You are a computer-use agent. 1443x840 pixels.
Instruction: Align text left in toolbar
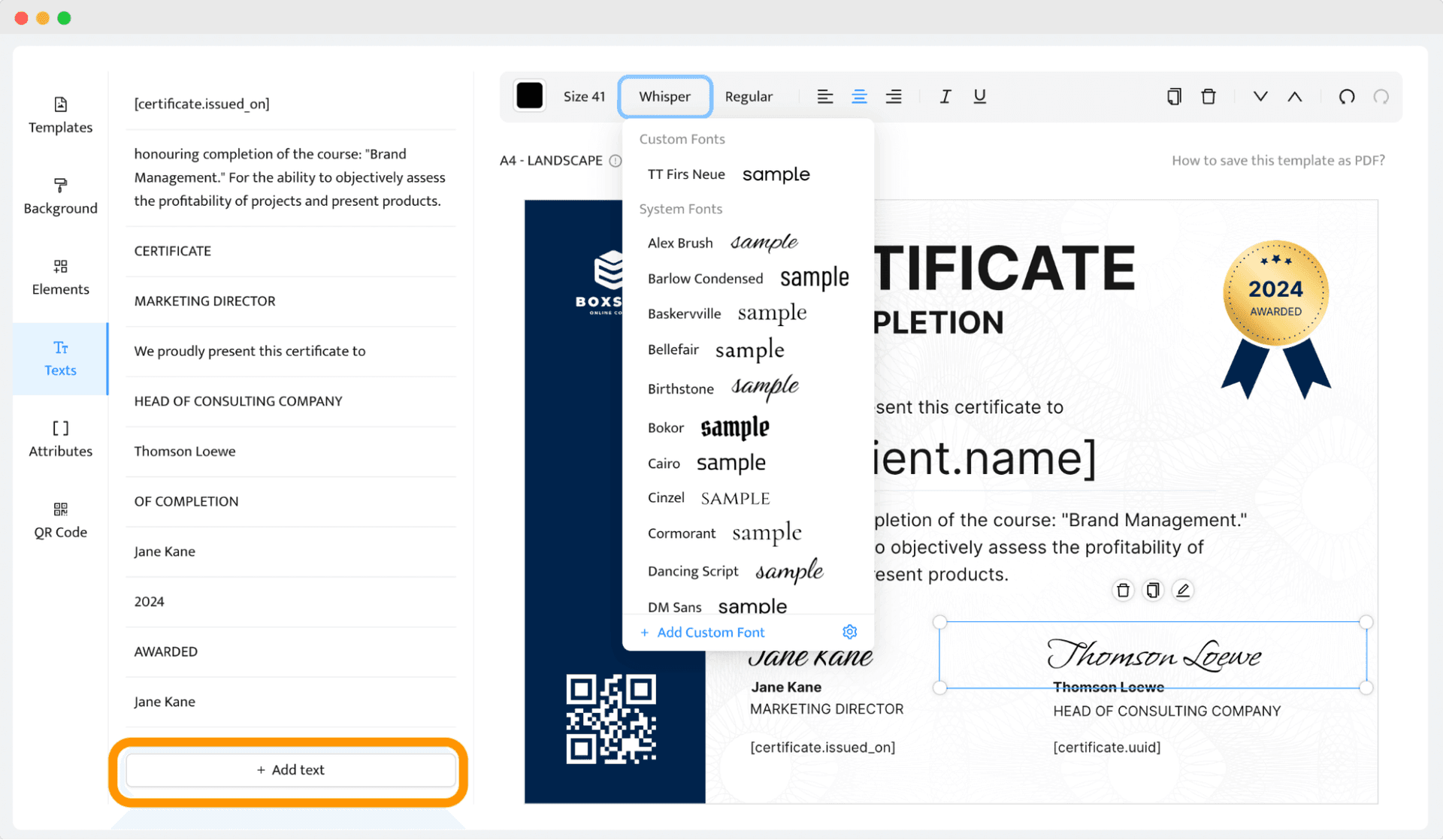pyautogui.click(x=824, y=96)
